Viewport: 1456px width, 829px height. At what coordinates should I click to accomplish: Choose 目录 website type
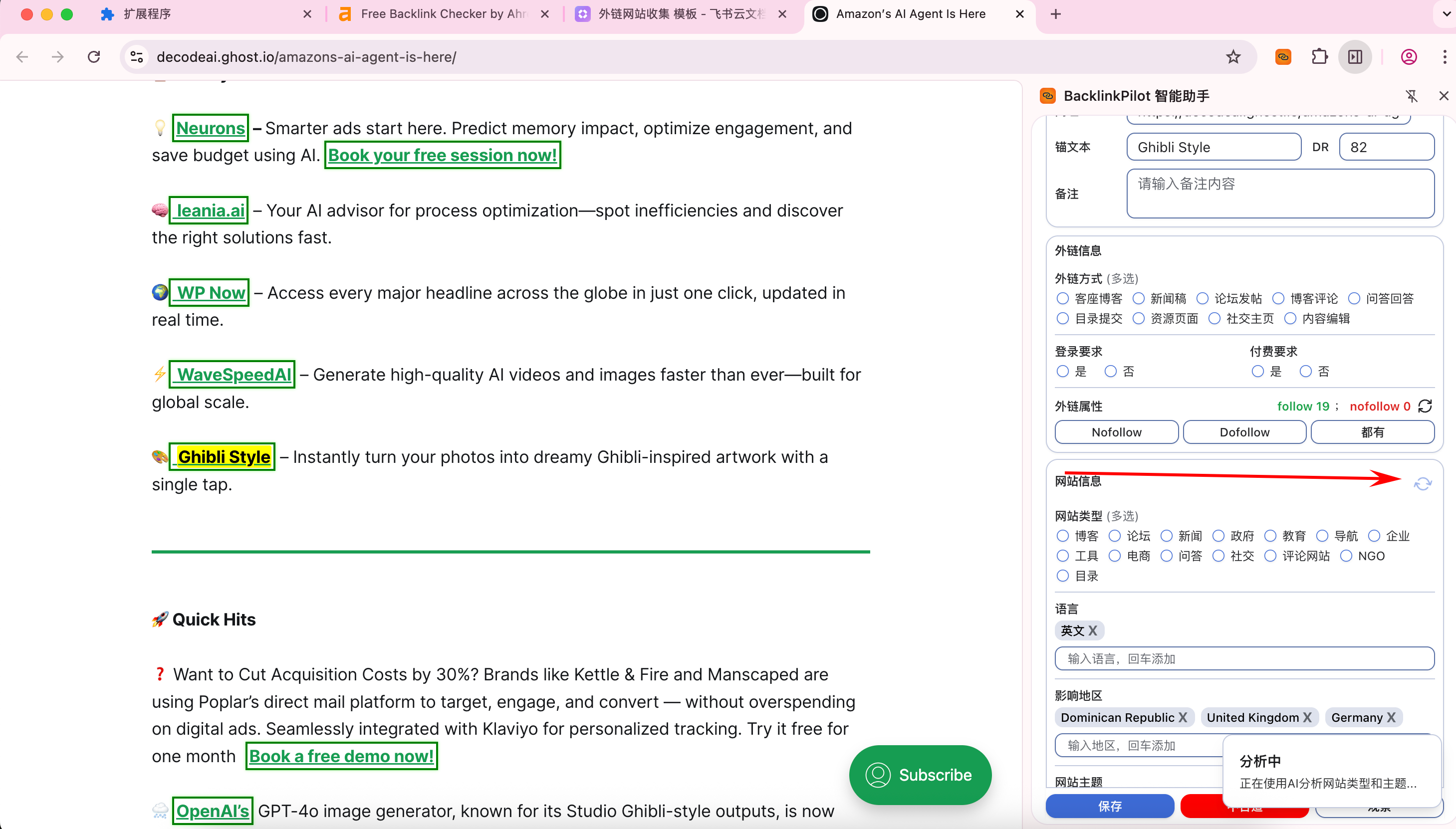coord(1062,576)
